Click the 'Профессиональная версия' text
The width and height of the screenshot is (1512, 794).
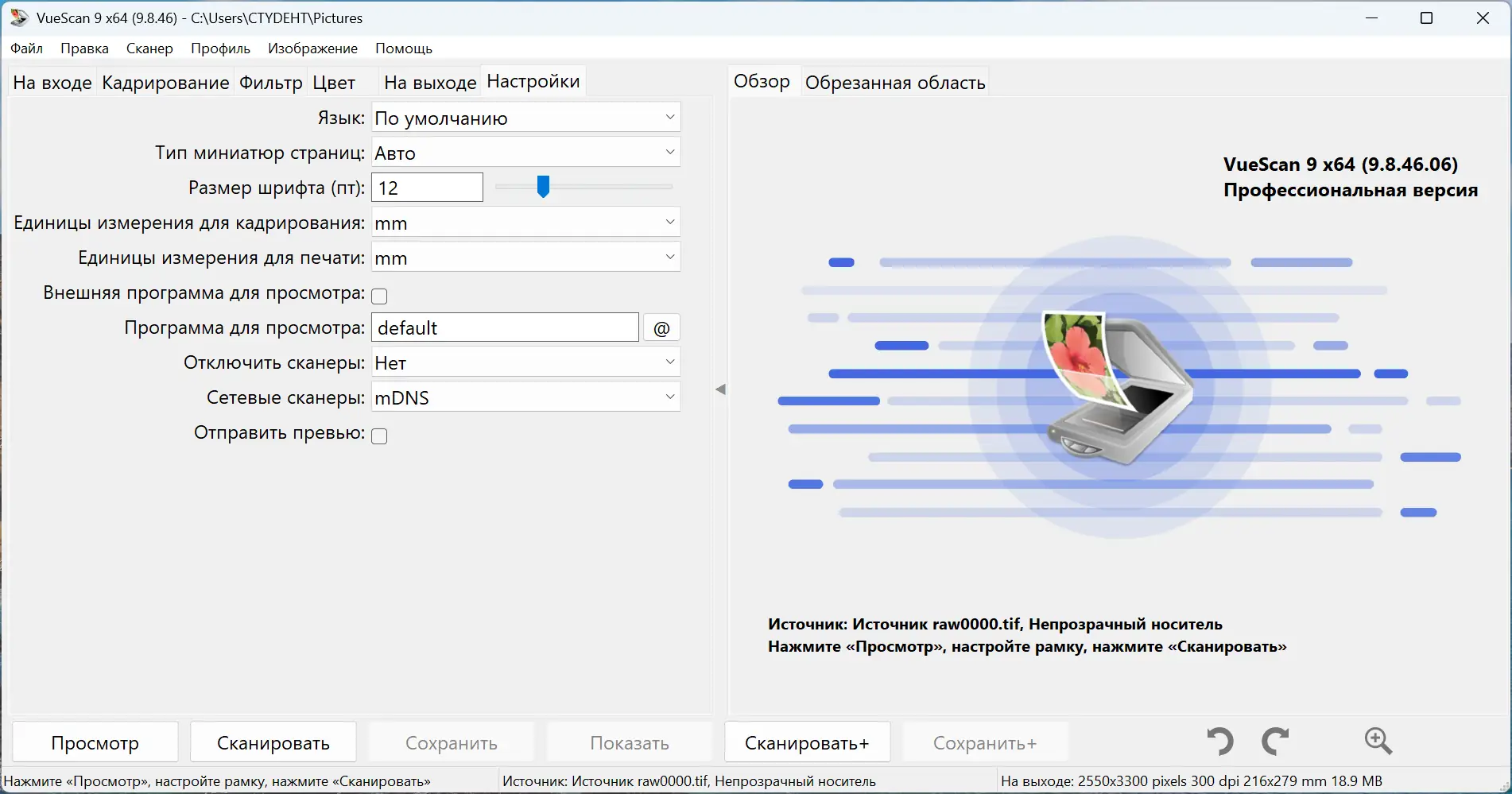pyautogui.click(x=1351, y=190)
